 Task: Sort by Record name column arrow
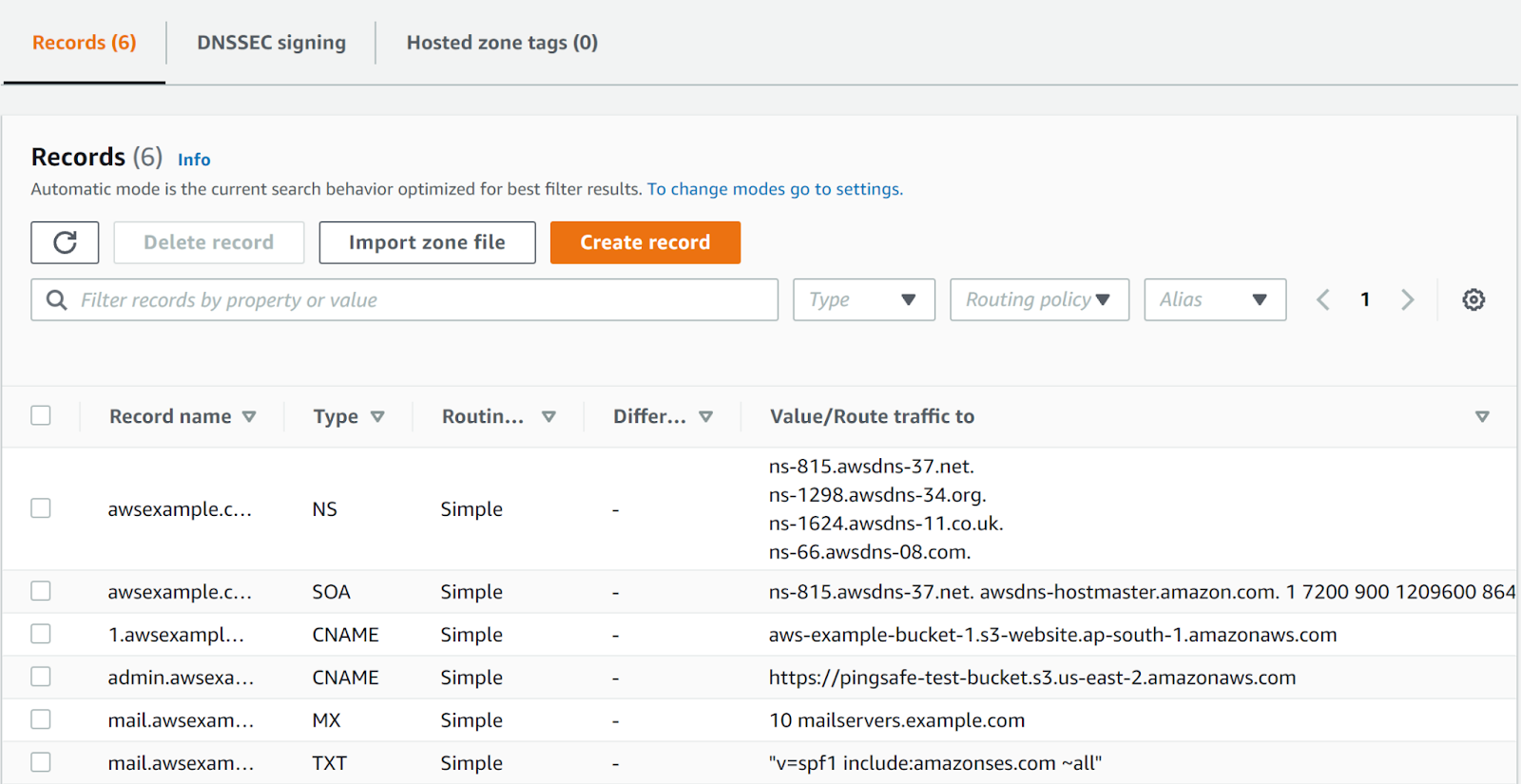(x=249, y=417)
